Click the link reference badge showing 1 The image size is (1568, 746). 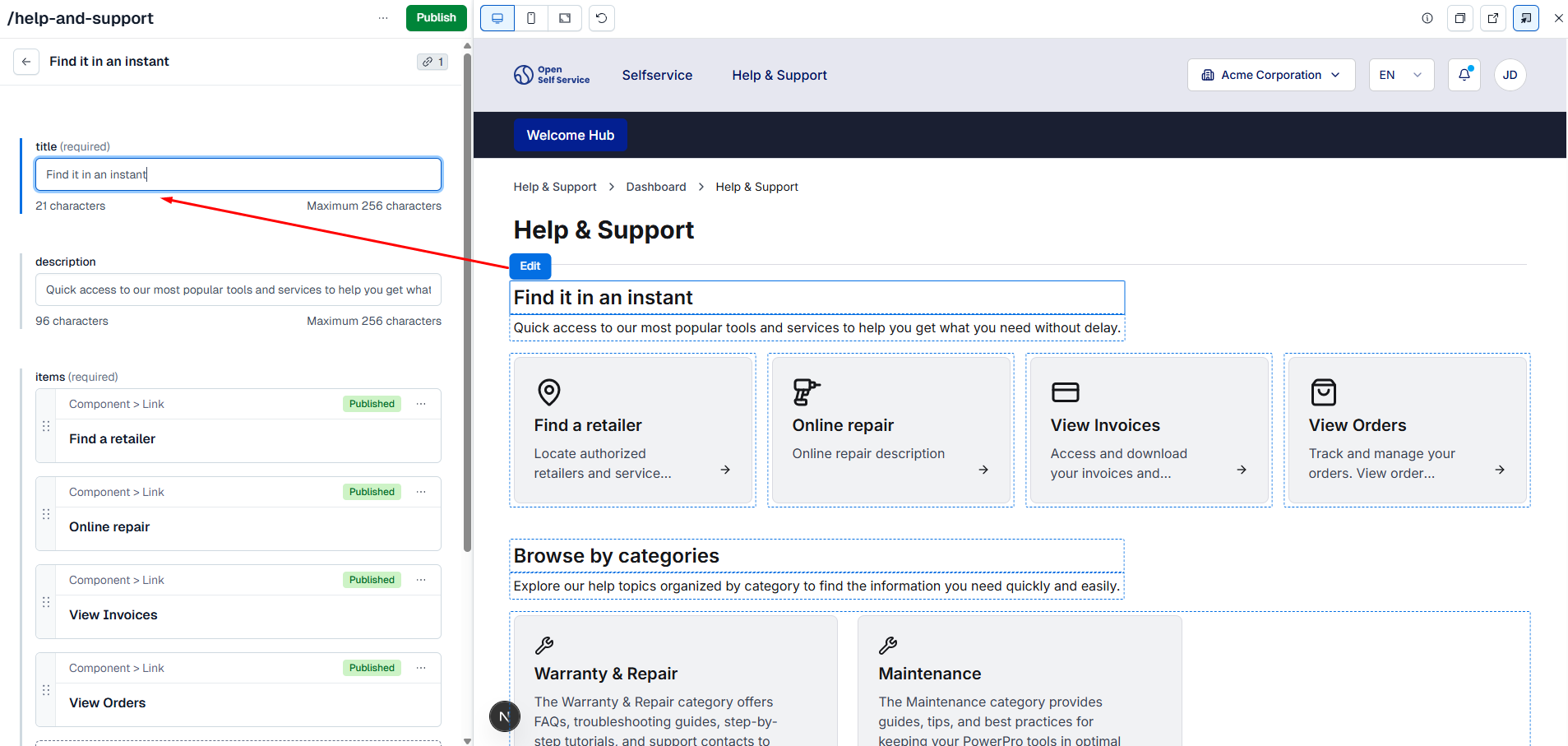(432, 62)
